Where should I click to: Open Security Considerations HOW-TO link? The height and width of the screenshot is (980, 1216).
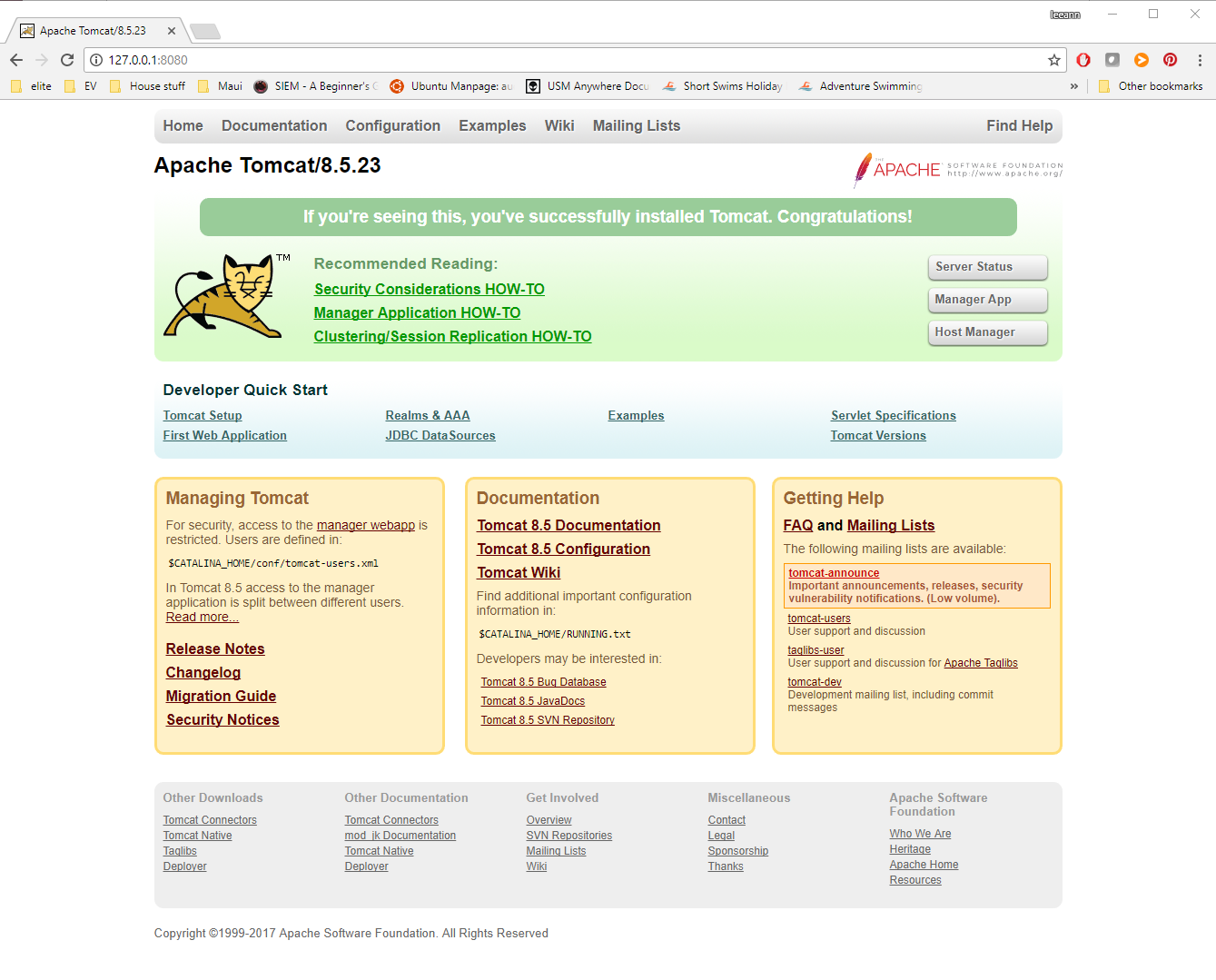[430, 289]
